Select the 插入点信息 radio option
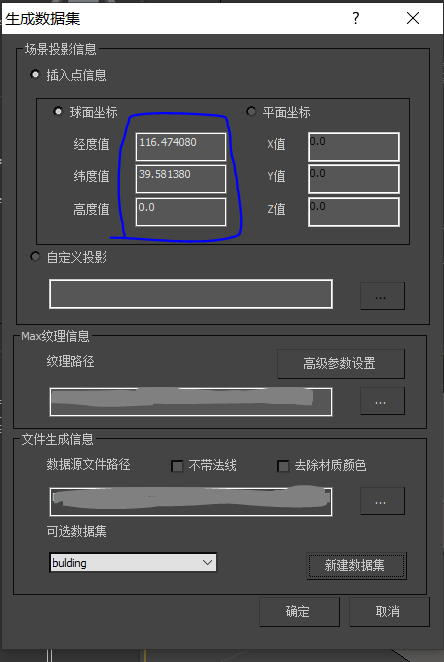This screenshot has width=444, height=662. pyautogui.click(x=35, y=74)
